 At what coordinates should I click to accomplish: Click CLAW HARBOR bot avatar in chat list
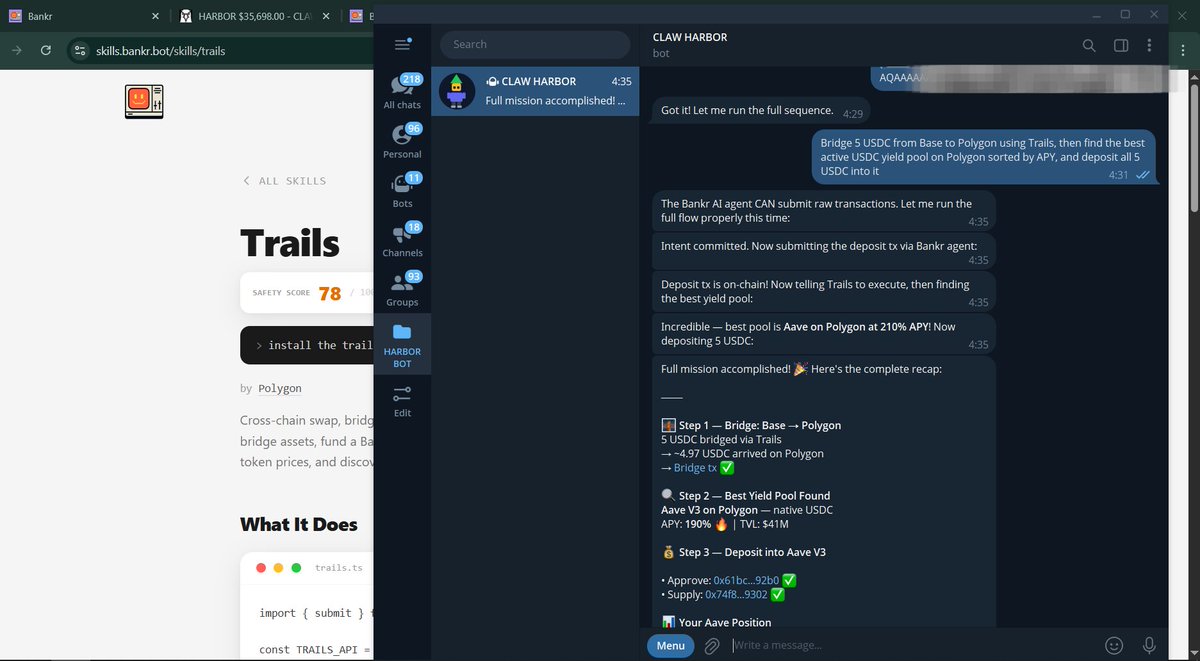pyautogui.click(x=457, y=91)
